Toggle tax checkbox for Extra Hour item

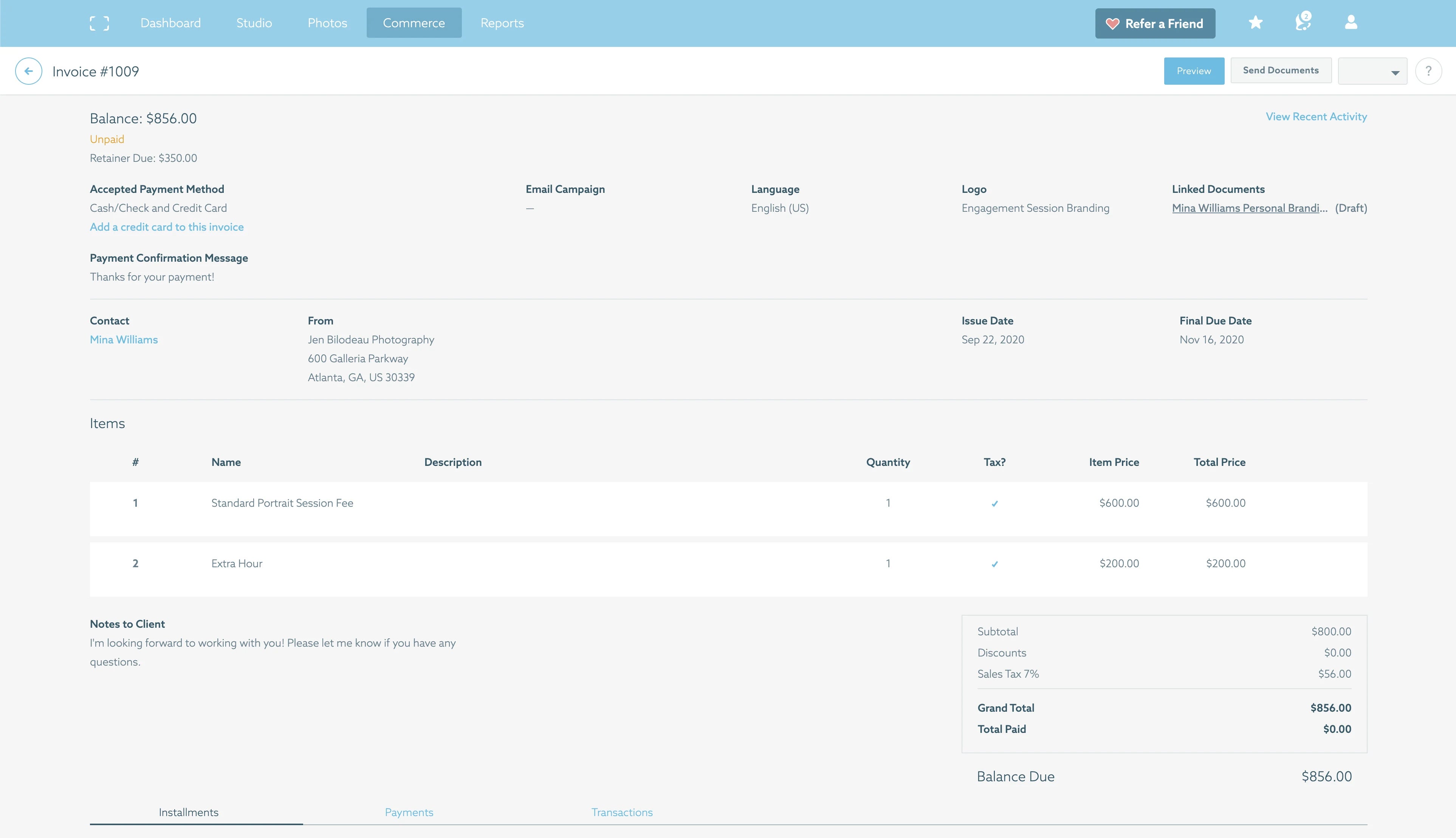[x=994, y=563]
